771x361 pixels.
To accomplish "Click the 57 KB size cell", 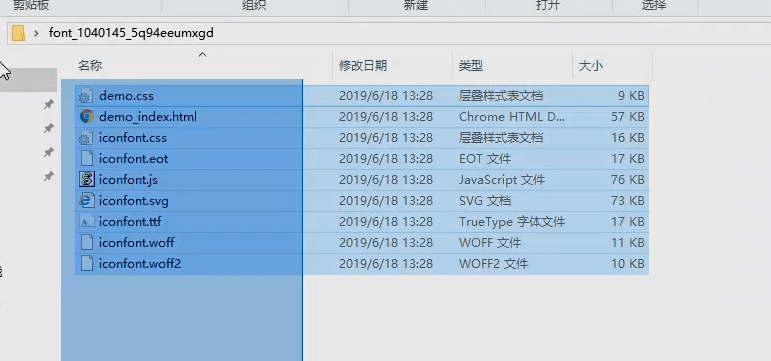I will pyautogui.click(x=628, y=117).
